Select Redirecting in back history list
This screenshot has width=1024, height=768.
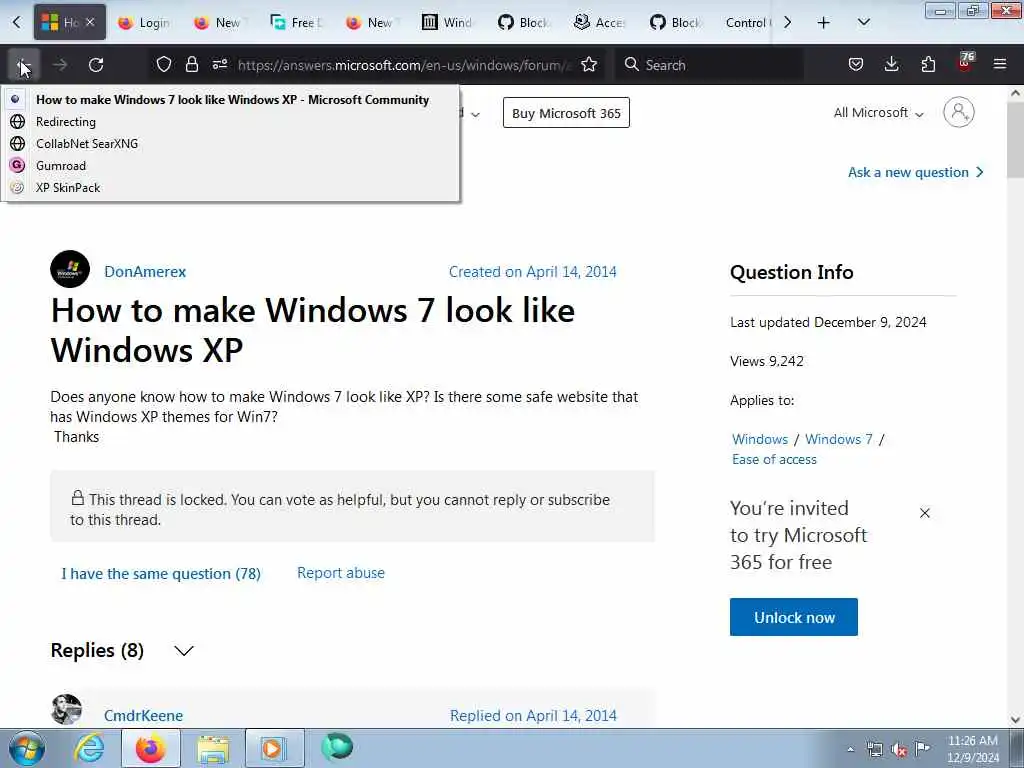(x=231, y=121)
